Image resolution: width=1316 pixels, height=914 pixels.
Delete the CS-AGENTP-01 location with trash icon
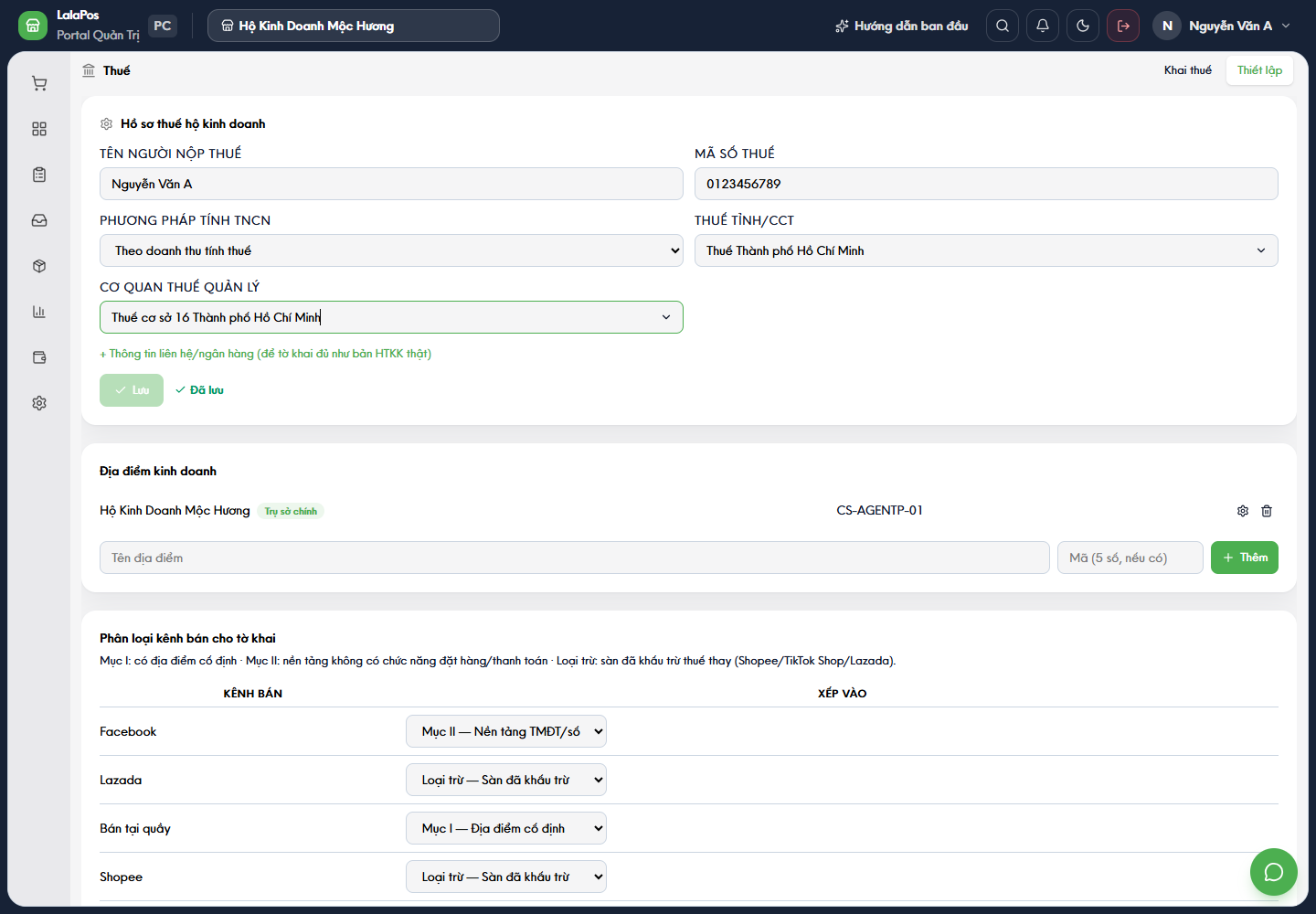click(x=1267, y=511)
